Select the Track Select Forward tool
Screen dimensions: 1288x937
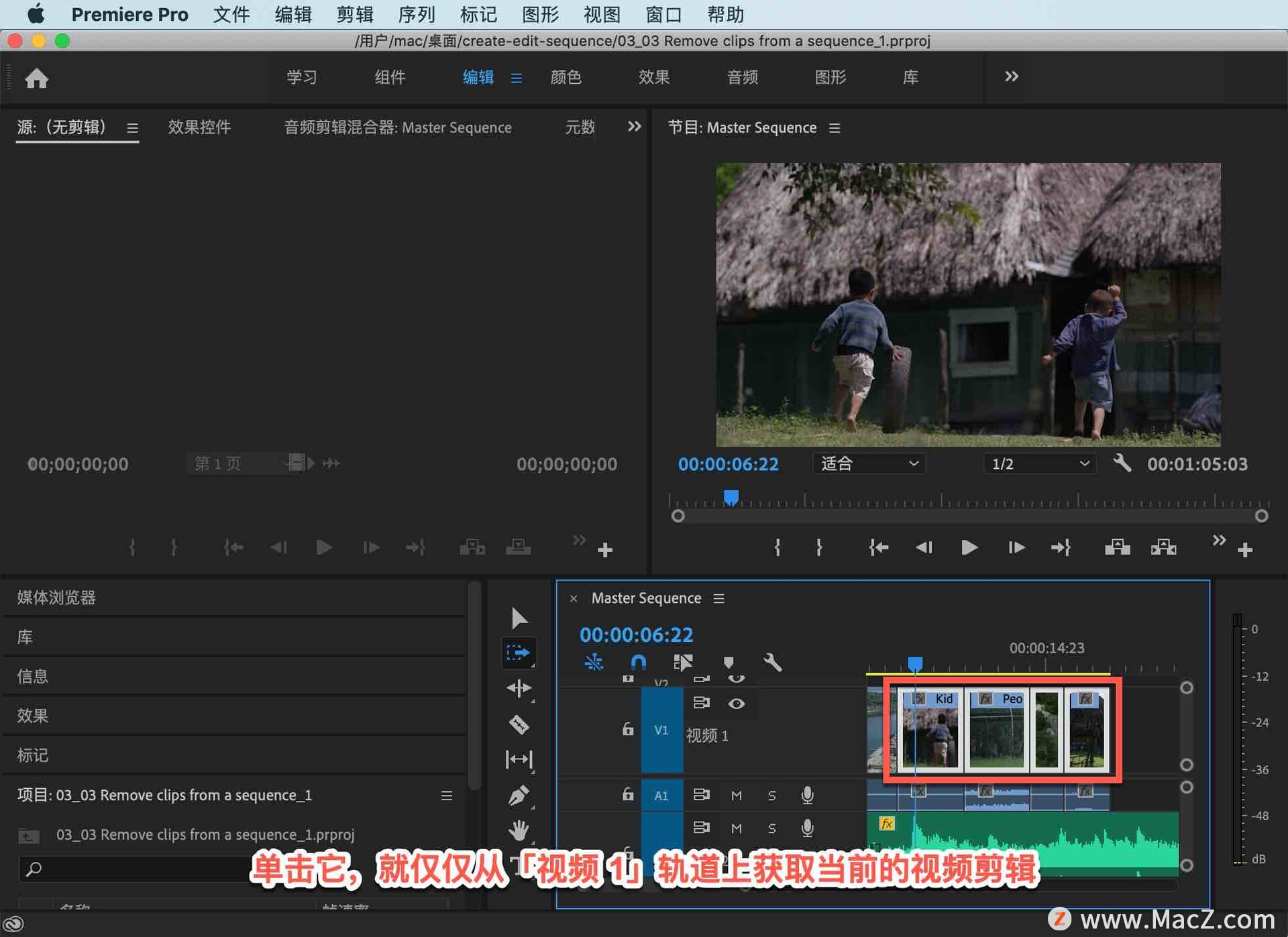click(518, 652)
